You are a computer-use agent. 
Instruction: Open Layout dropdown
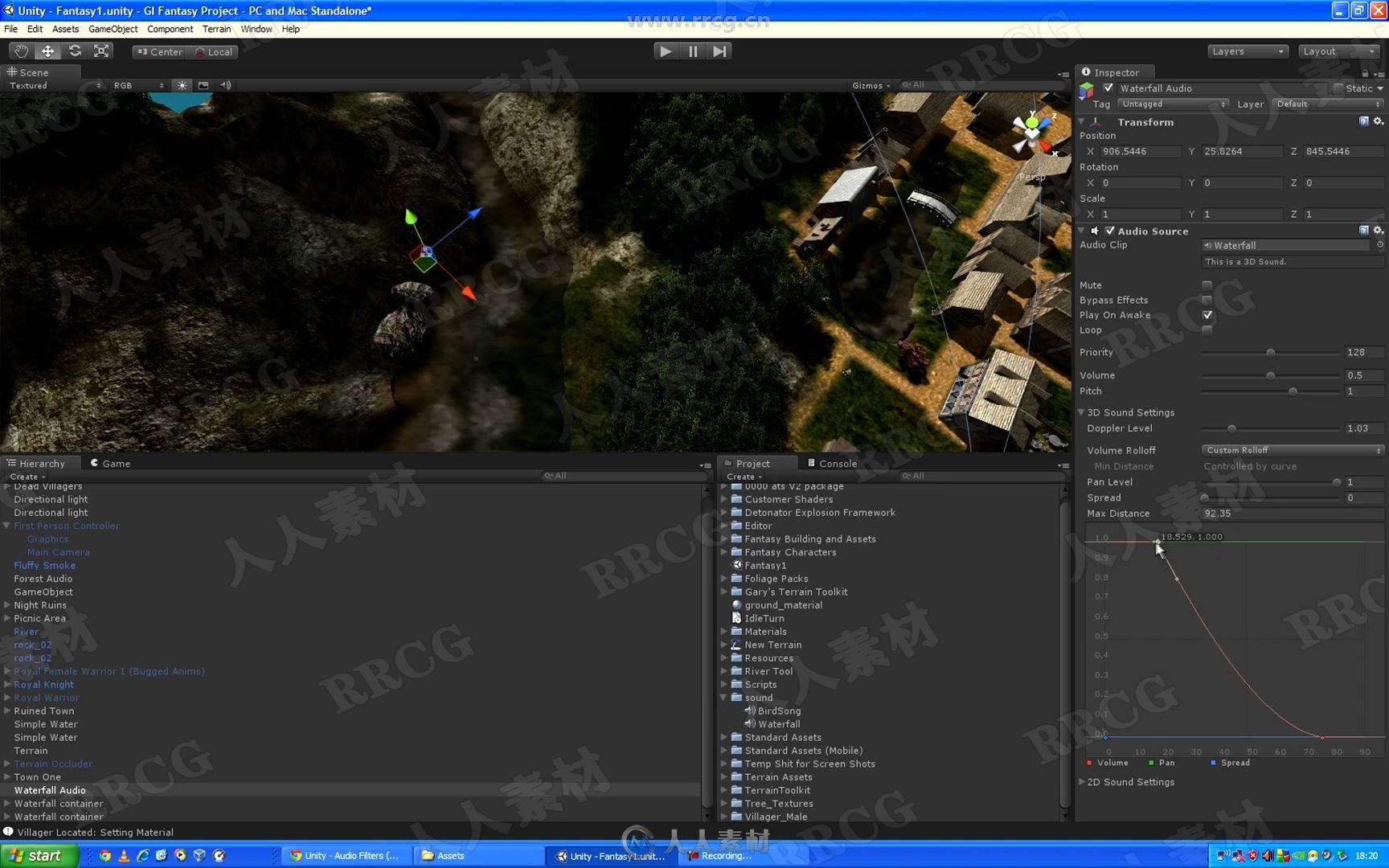(x=1339, y=51)
